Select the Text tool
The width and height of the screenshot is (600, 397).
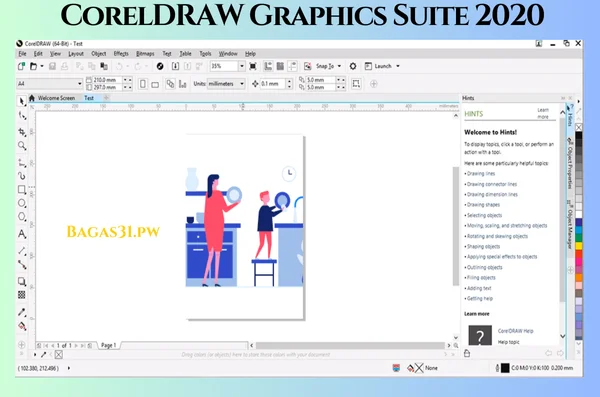(x=22, y=234)
